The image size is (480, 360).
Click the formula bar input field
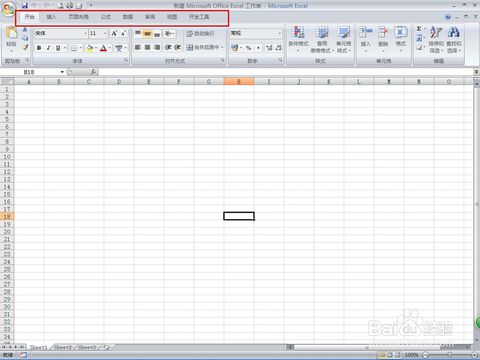286,72
